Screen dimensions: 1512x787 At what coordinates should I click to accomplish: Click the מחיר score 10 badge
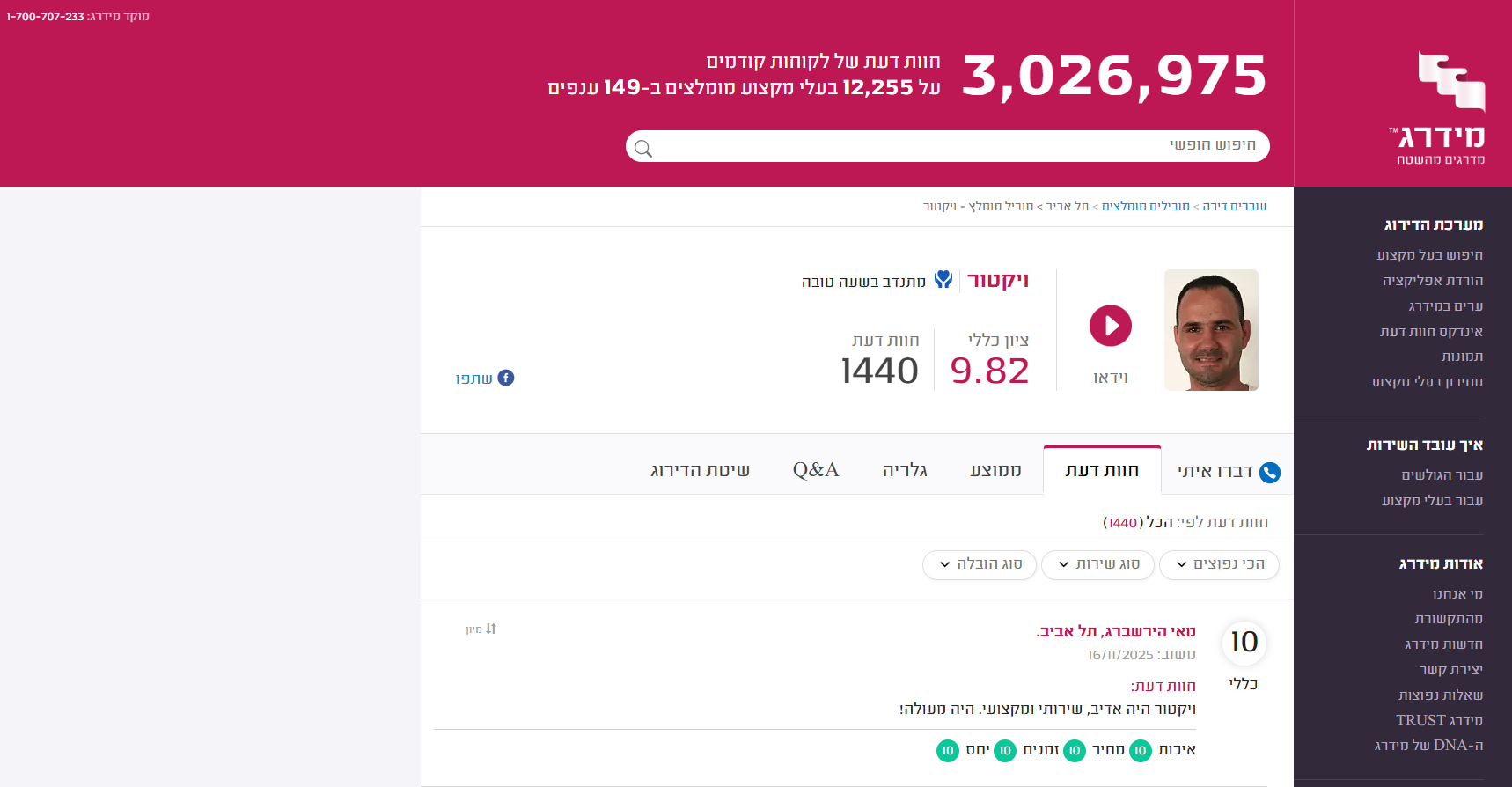1075,751
